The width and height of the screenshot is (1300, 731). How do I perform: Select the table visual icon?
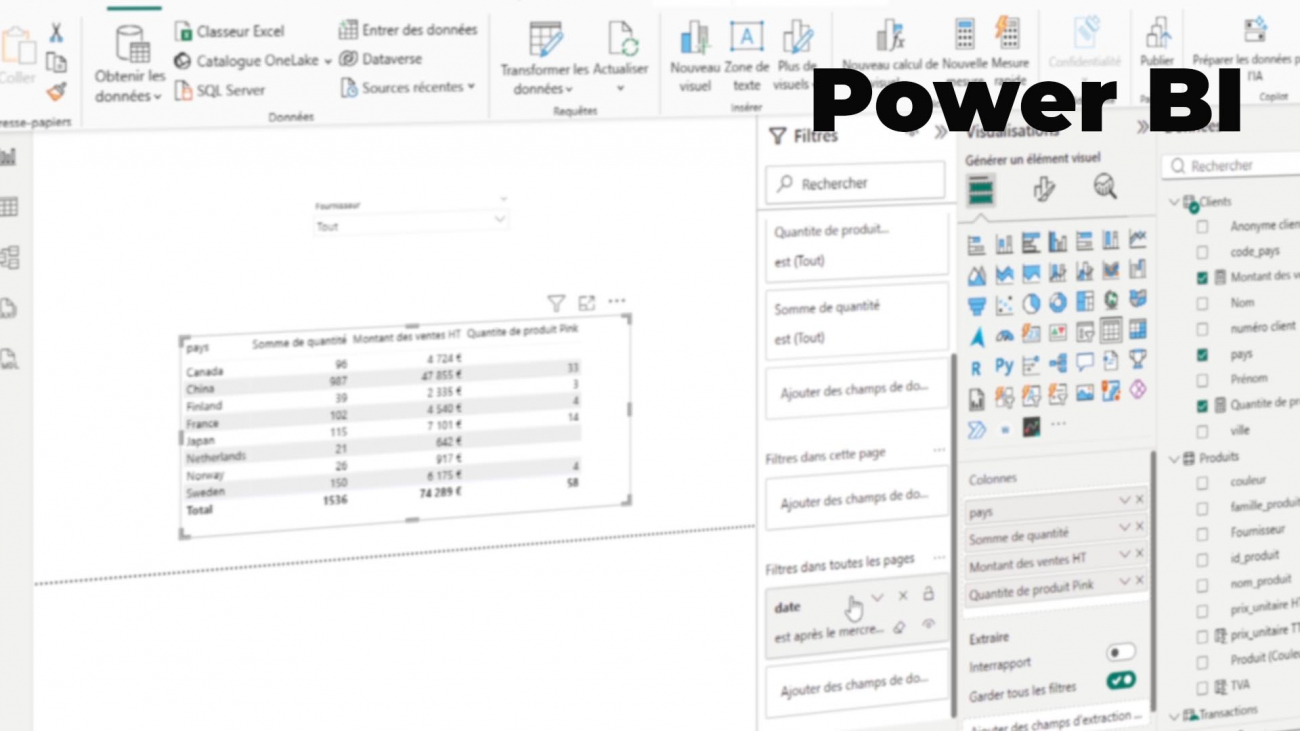point(1111,331)
